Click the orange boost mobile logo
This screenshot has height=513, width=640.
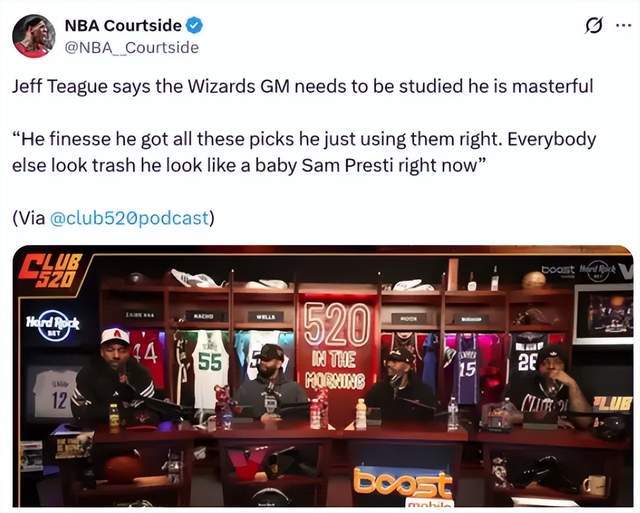click(403, 482)
